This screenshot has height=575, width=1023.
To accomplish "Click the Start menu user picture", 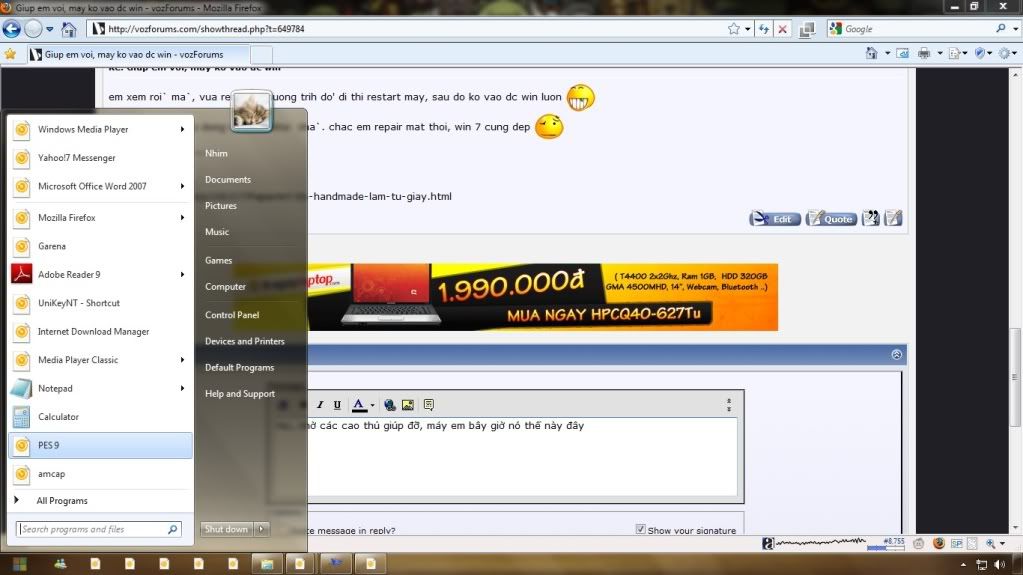I will (x=251, y=111).
